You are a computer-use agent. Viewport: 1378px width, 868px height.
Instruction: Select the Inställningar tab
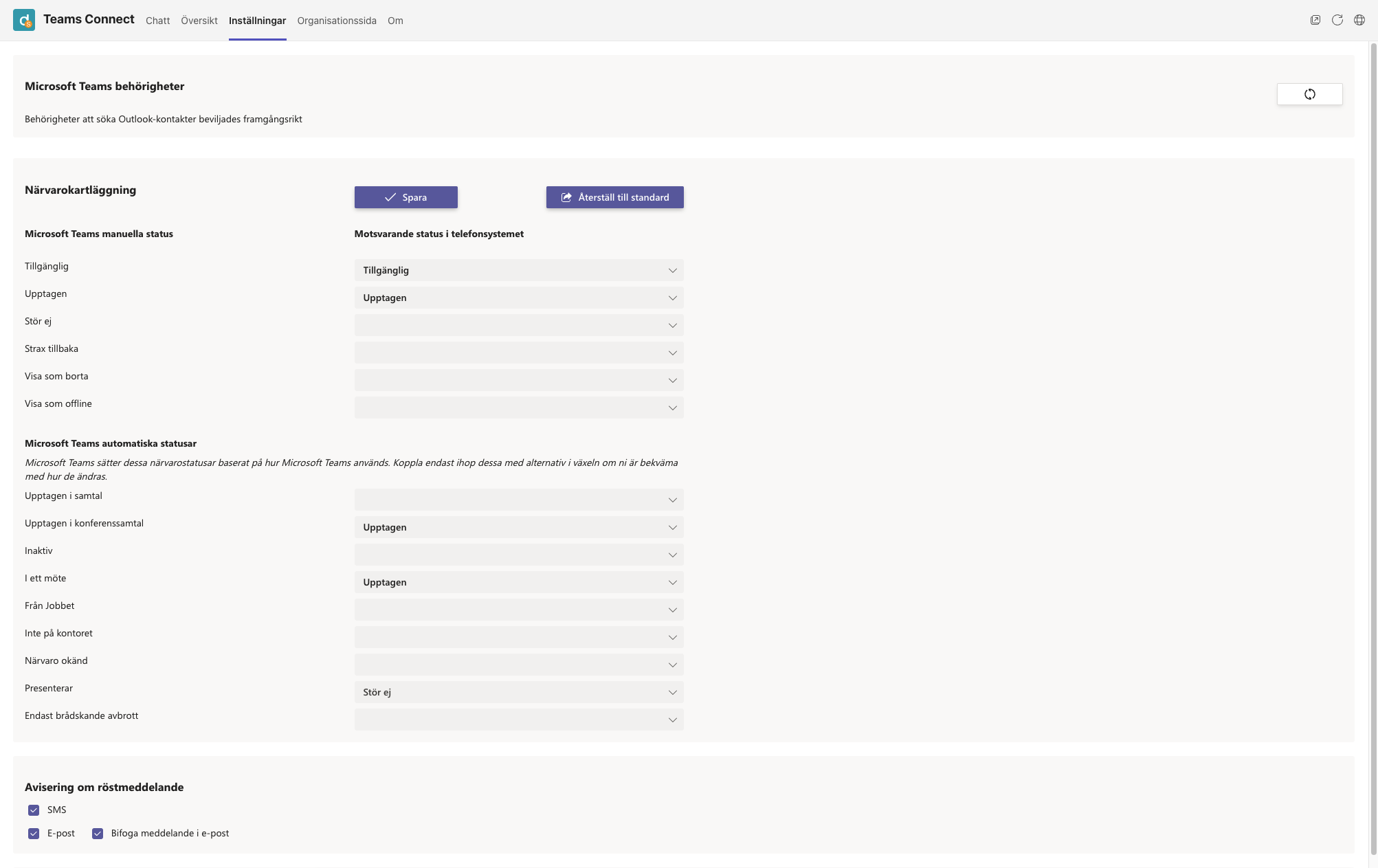pos(257,21)
